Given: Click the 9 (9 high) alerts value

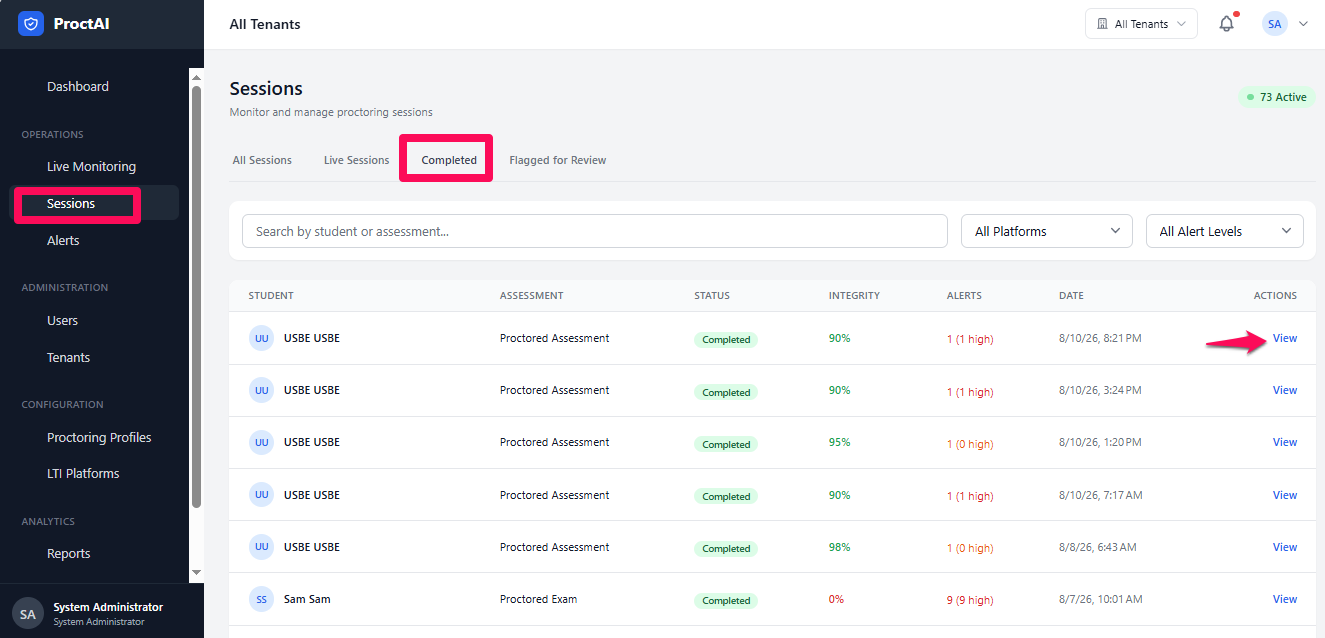Looking at the screenshot, I should (970, 600).
